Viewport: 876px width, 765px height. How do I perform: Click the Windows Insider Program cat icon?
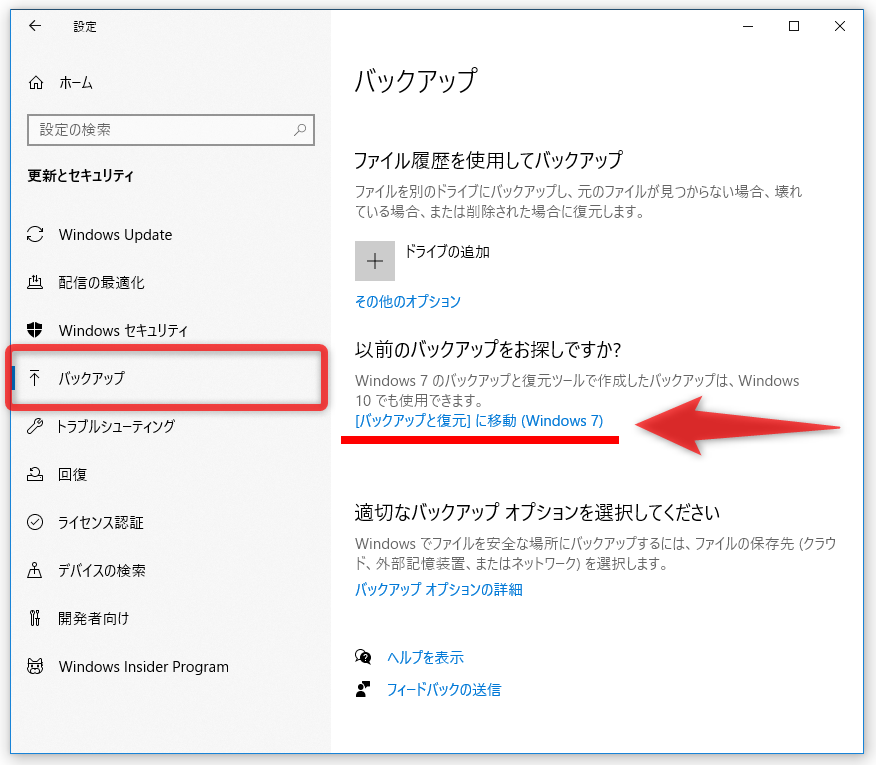[35, 666]
